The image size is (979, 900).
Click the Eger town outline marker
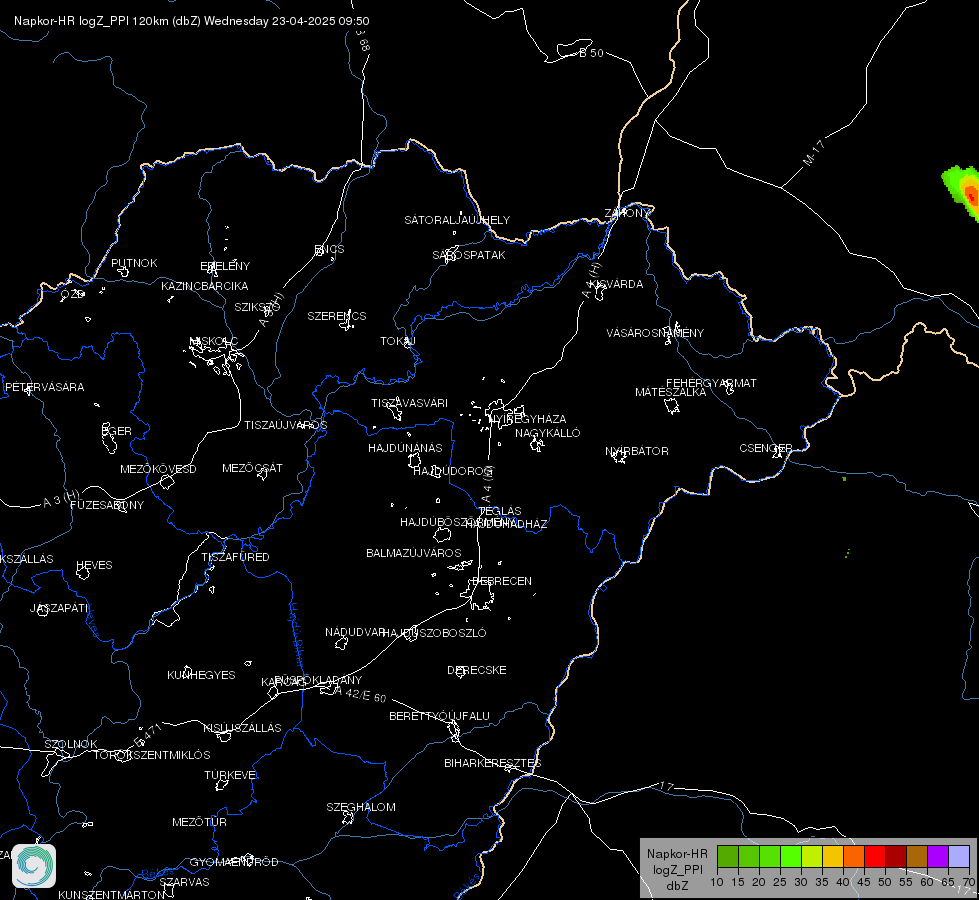[x=109, y=439]
